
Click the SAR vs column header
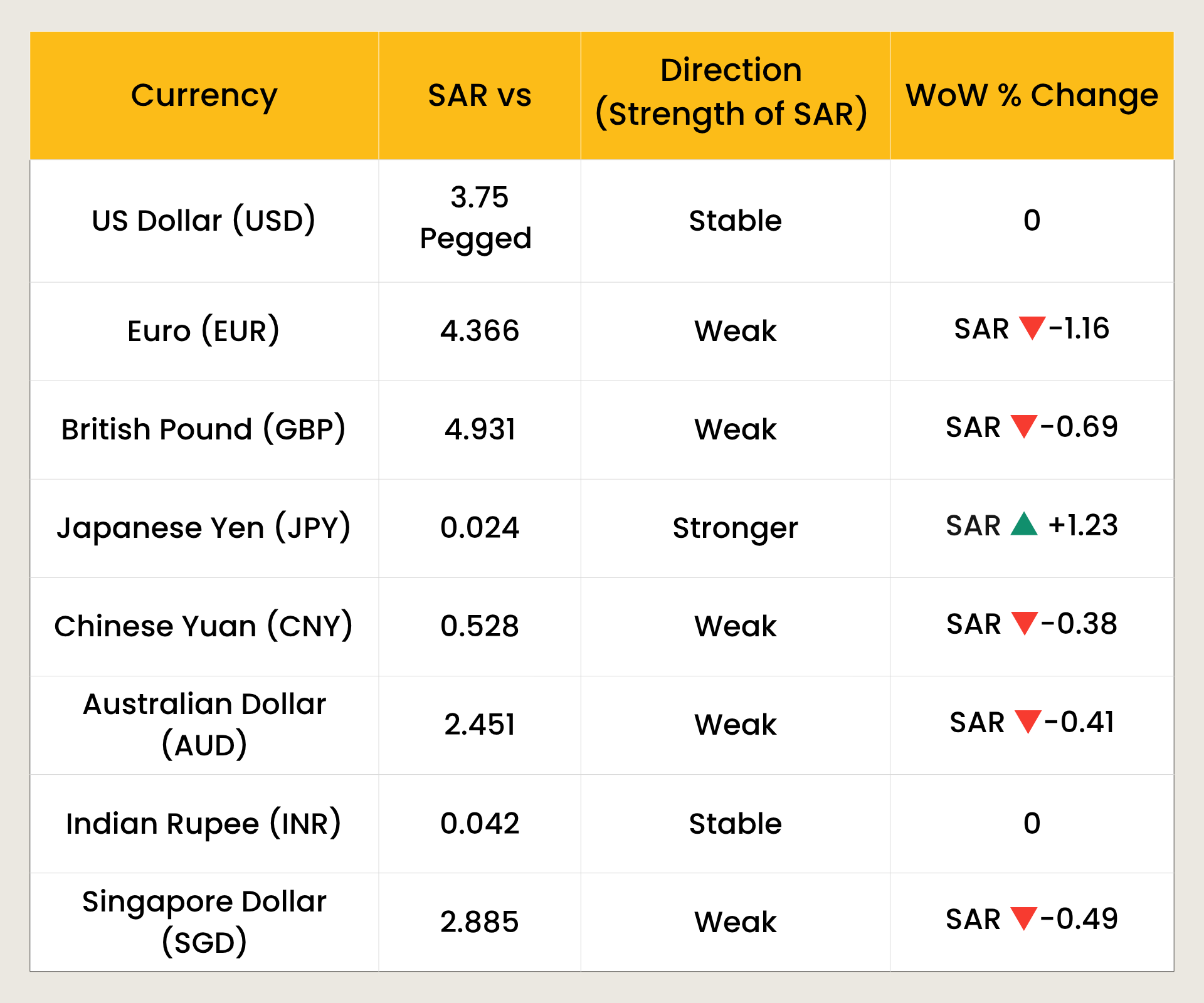pos(479,95)
